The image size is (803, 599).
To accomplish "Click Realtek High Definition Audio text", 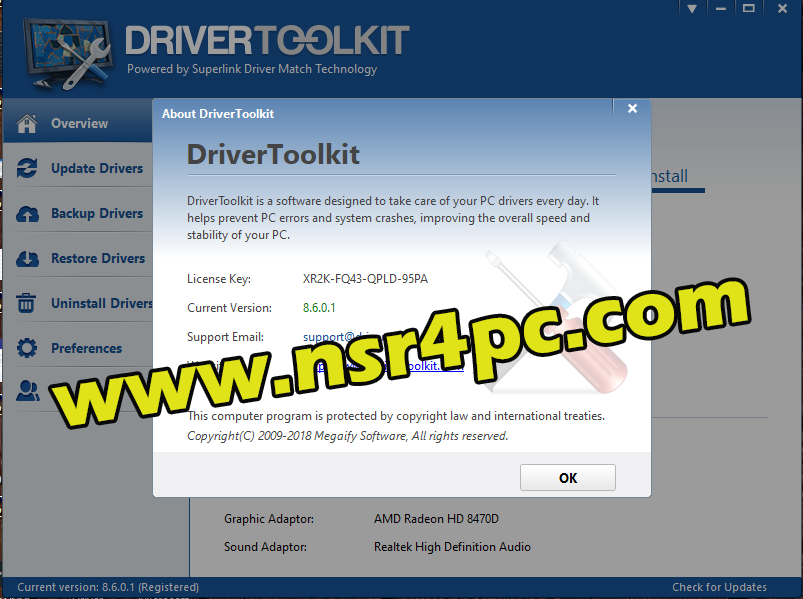I will coord(452,547).
